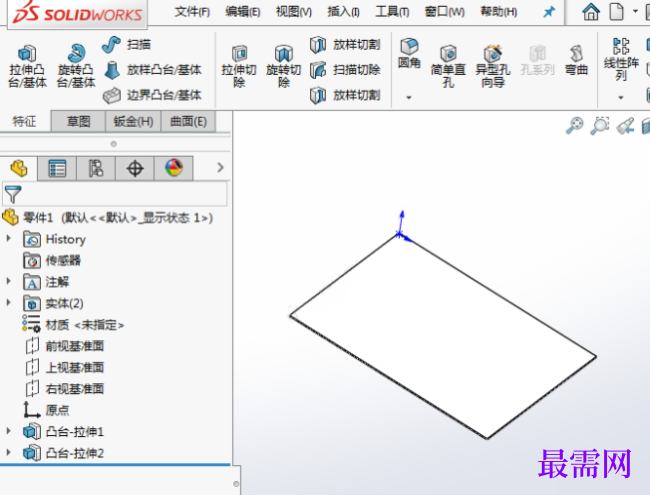
Task: Open the Fillet (圆角) dropdown arrow
Action: coord(409,98)
